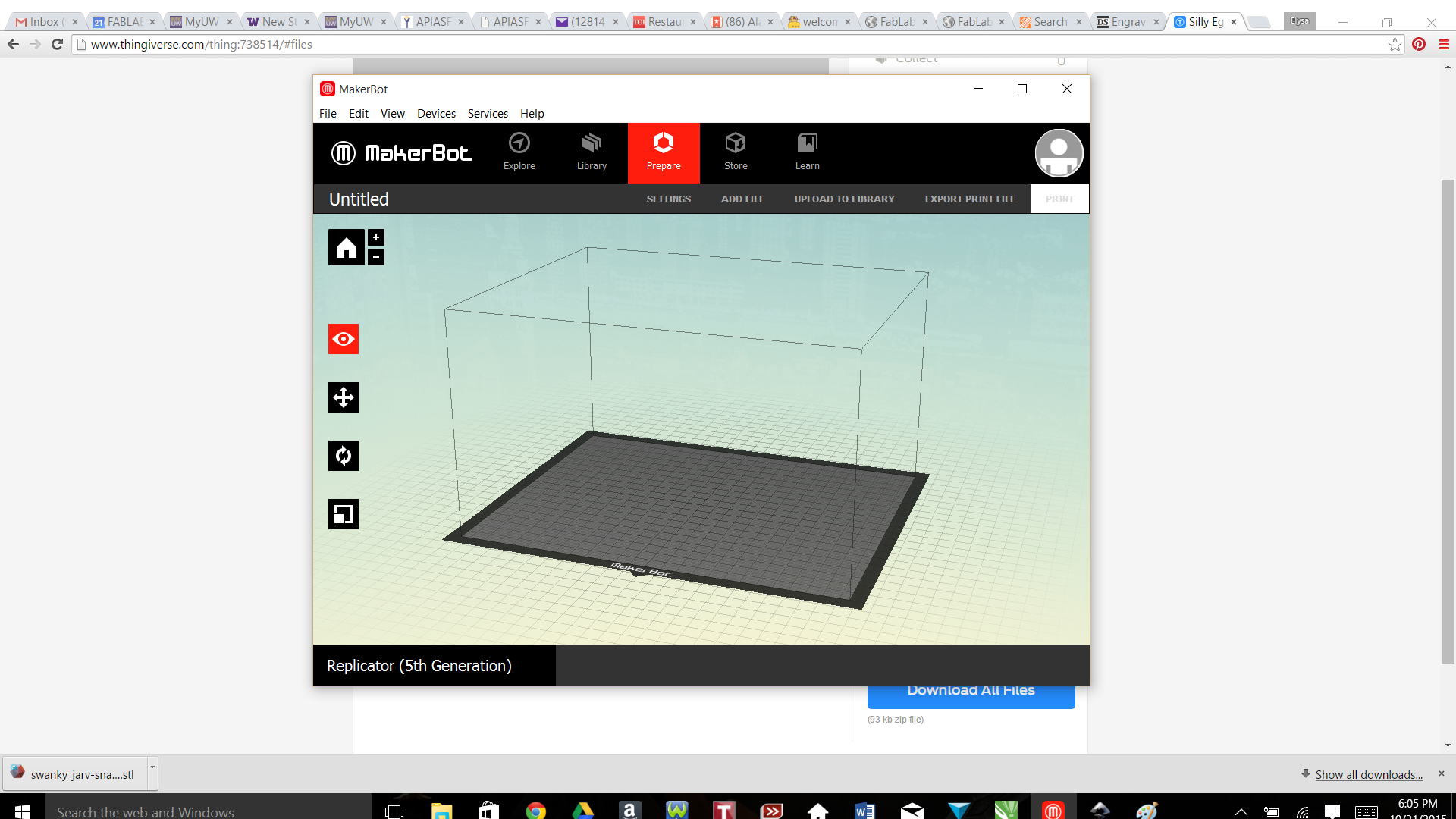Bookmark the page with the star icon
The width and height of the screenshot is (1456, 819).
point(1395,44)
